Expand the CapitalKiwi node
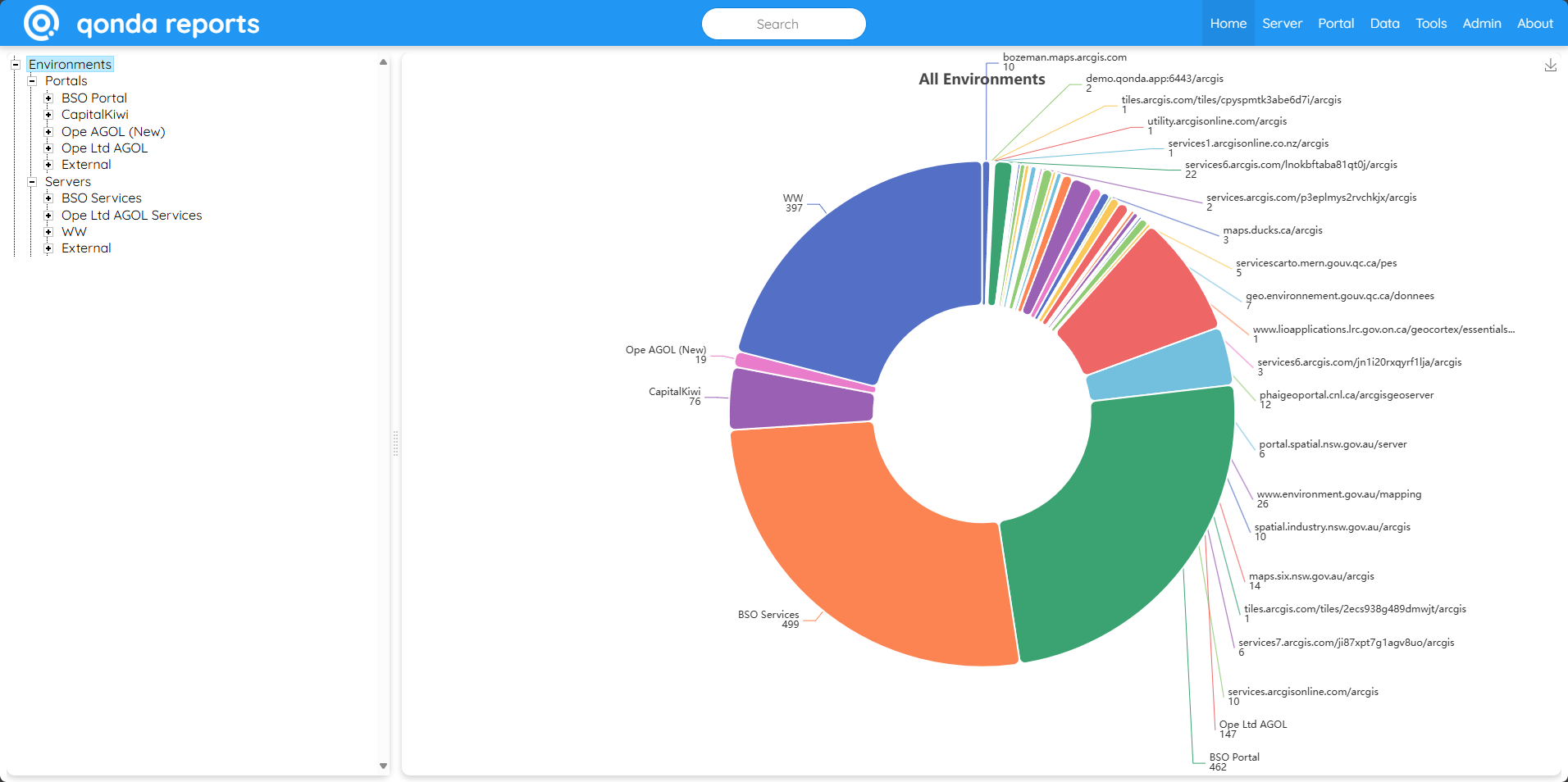This screenshot has width=1568, height=782. 48,115
